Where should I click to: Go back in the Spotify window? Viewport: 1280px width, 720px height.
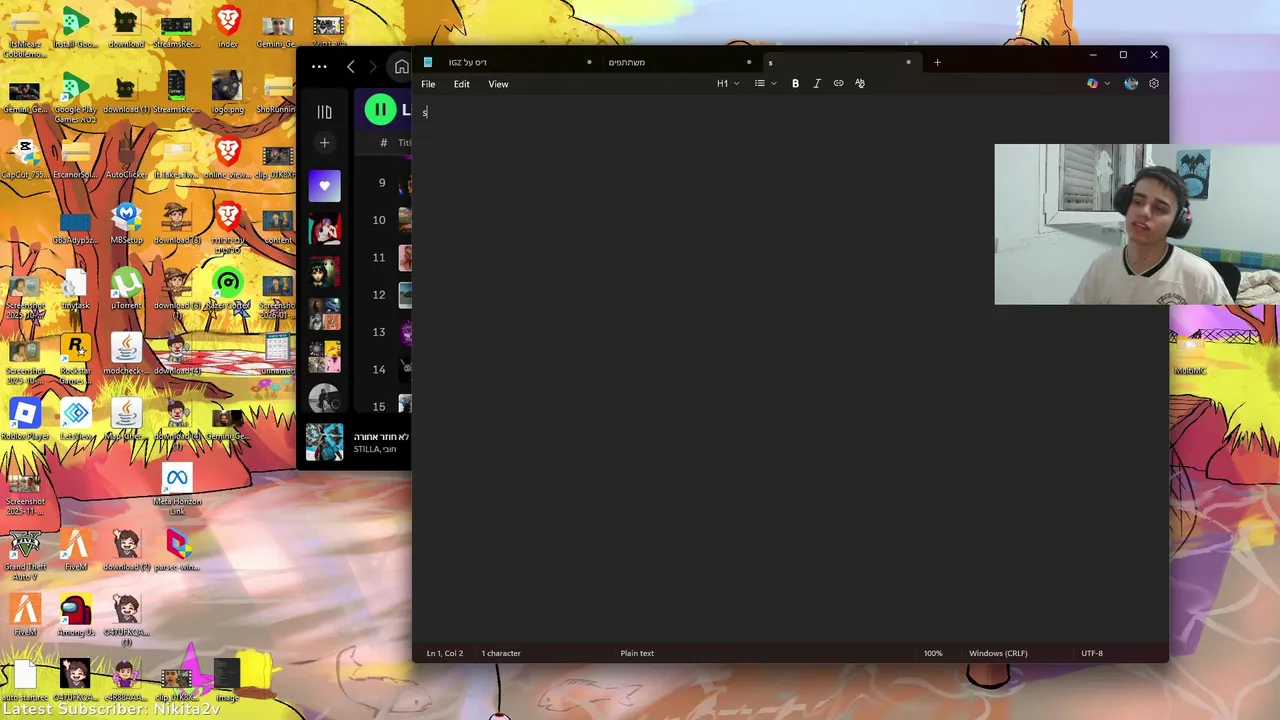(350, 67)
